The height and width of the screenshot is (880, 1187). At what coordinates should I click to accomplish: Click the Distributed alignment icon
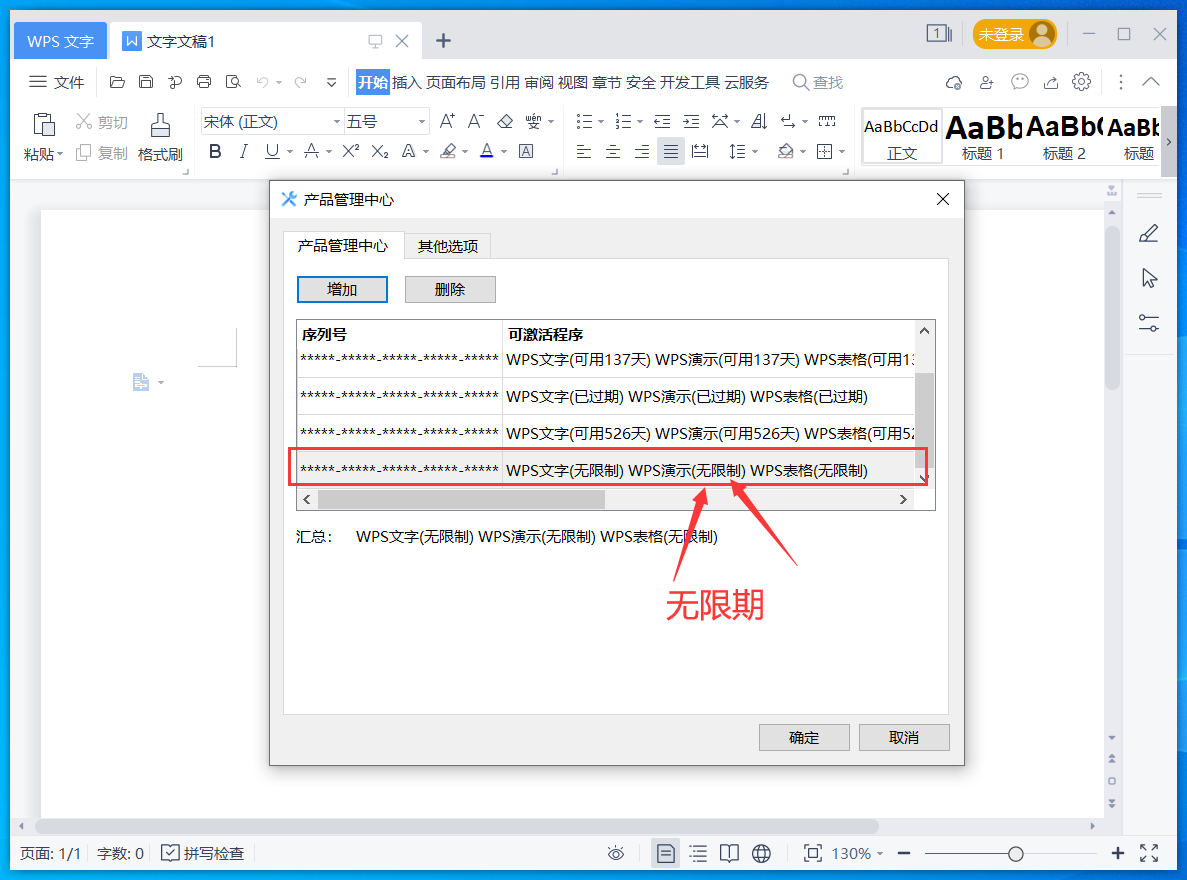tap(700, 151)
